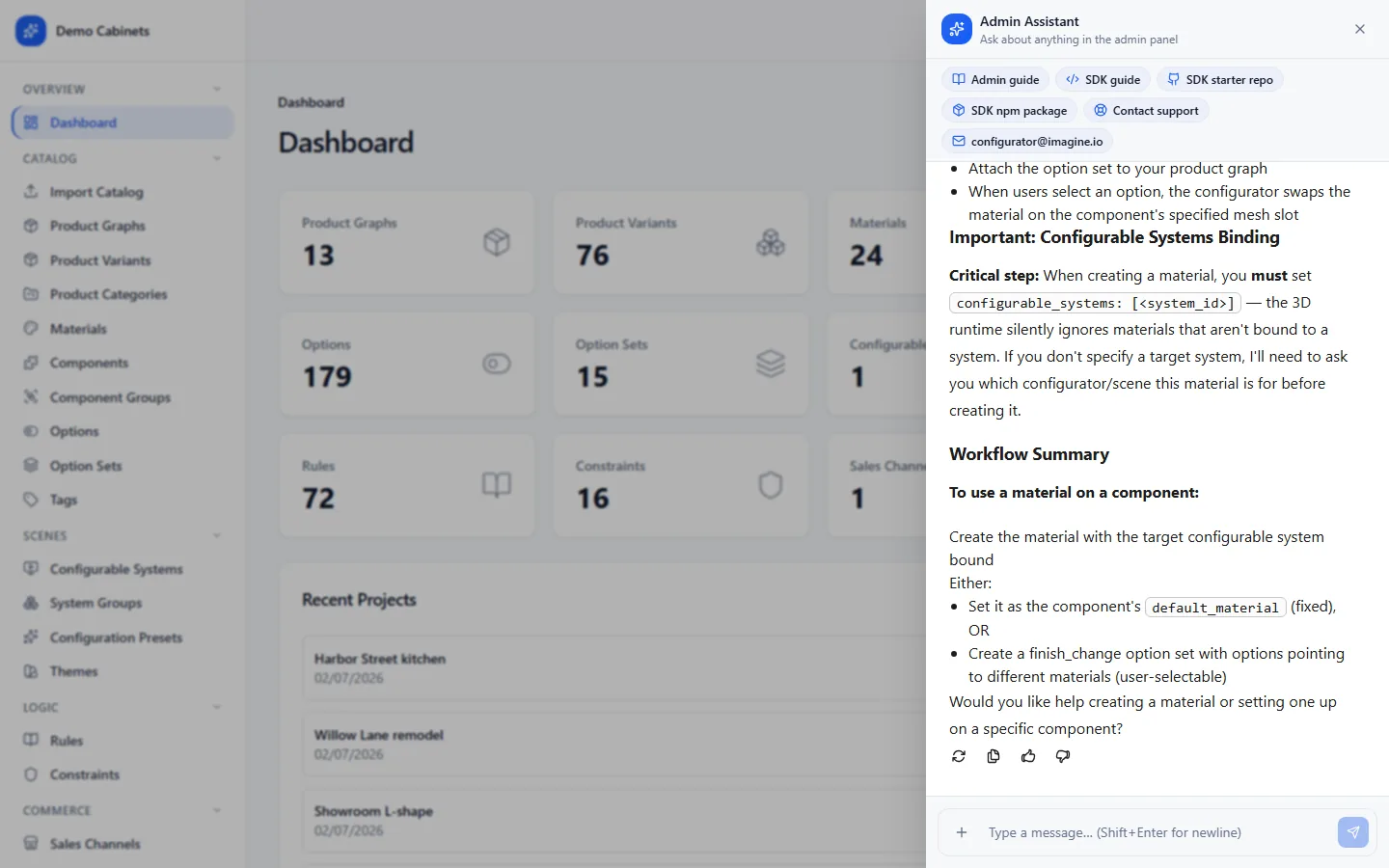1389x868 pixels.
Task: Click the Constraints shield icon on card
Action: click(771, 485)
